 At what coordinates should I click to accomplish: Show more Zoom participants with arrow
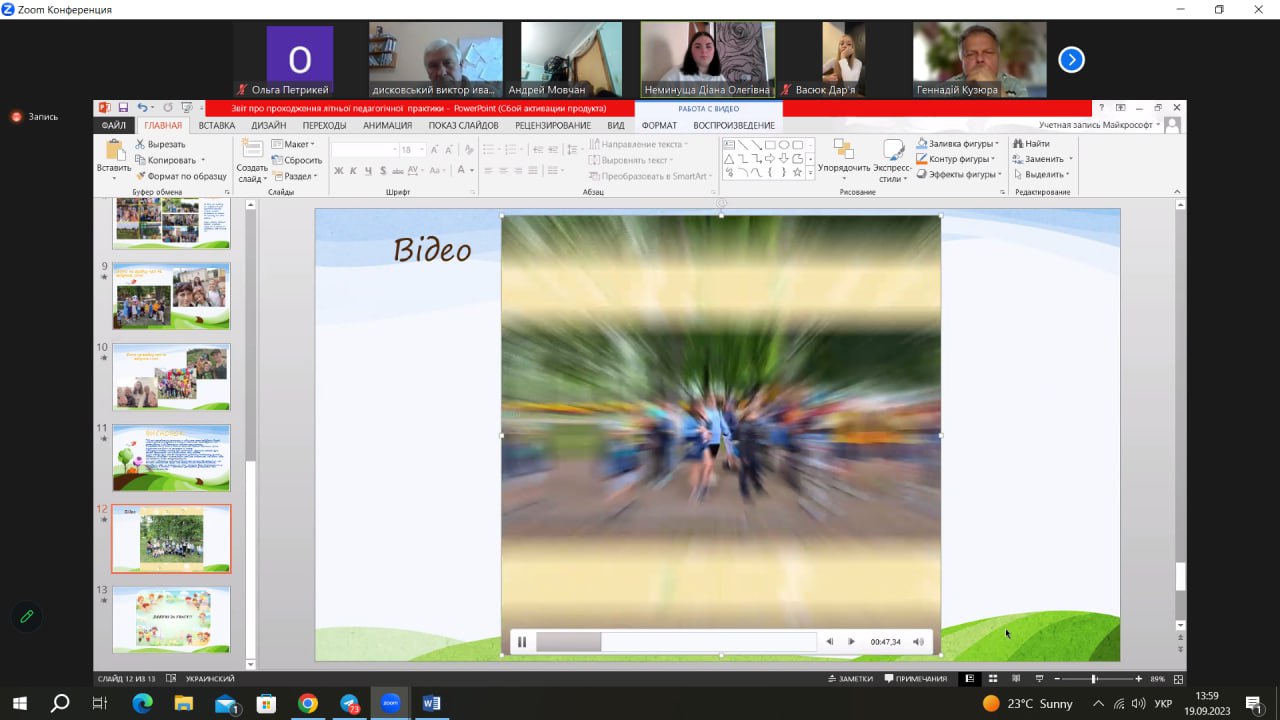1071,60
